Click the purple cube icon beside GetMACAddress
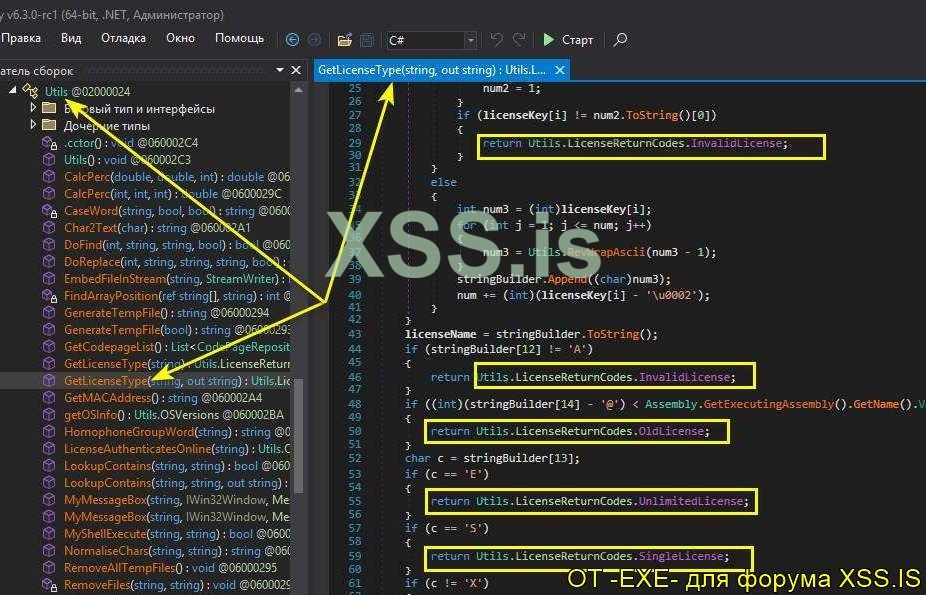The image size is (926, 595). [48, 398]
